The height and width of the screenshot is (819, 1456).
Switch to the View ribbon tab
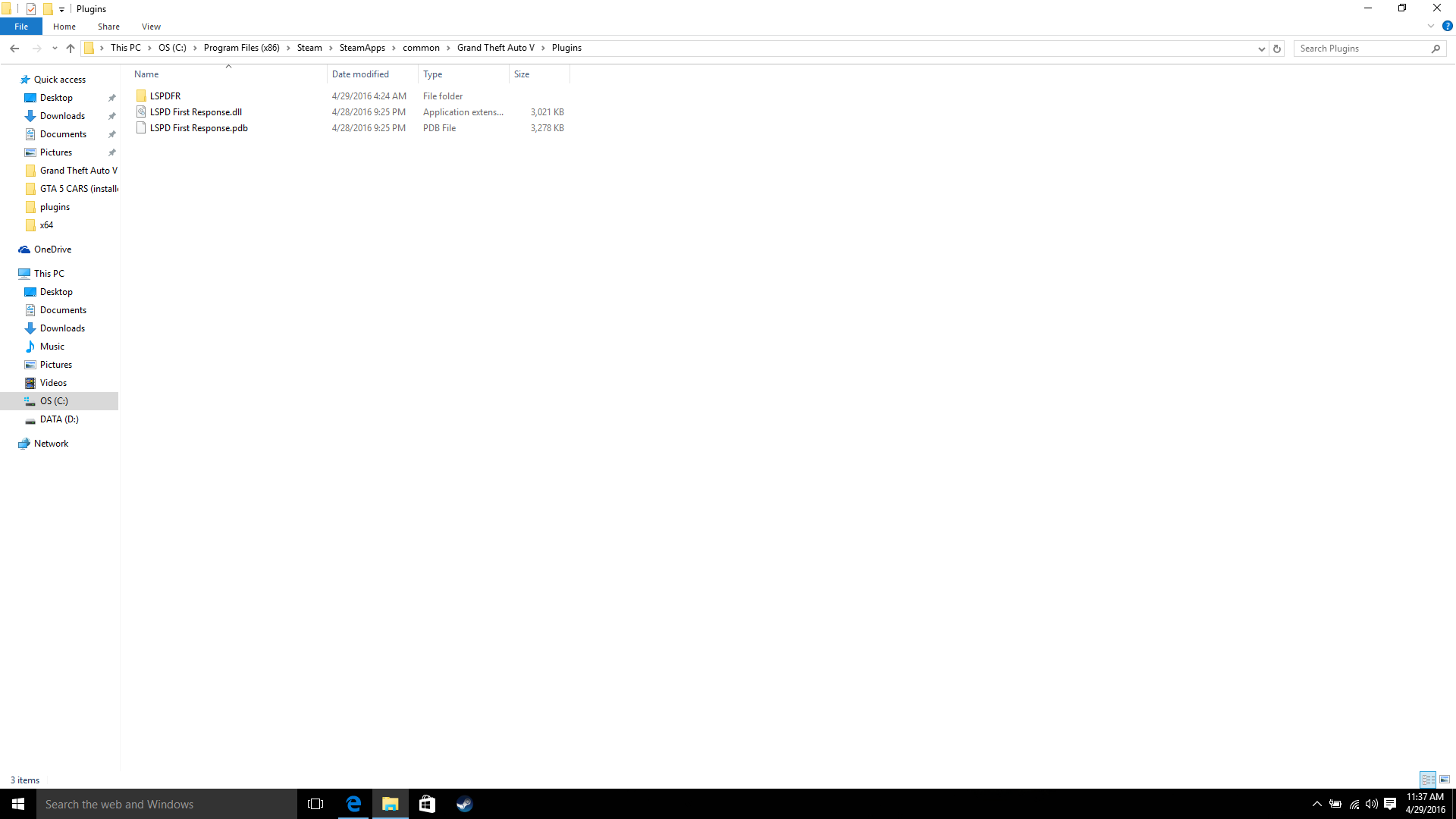coord(151,27)
